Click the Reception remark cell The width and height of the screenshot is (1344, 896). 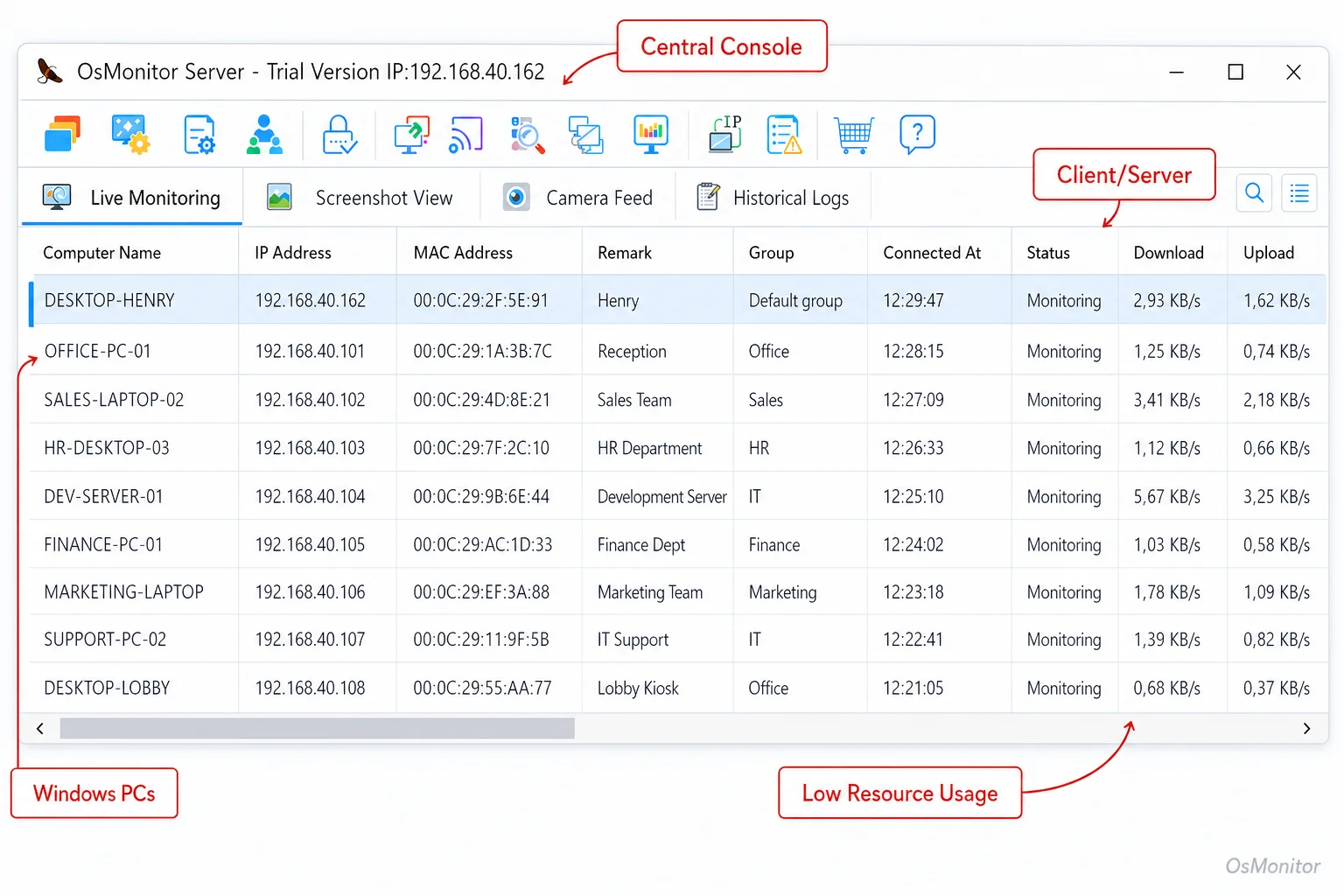pyautogui.click(x=632, y=351)
